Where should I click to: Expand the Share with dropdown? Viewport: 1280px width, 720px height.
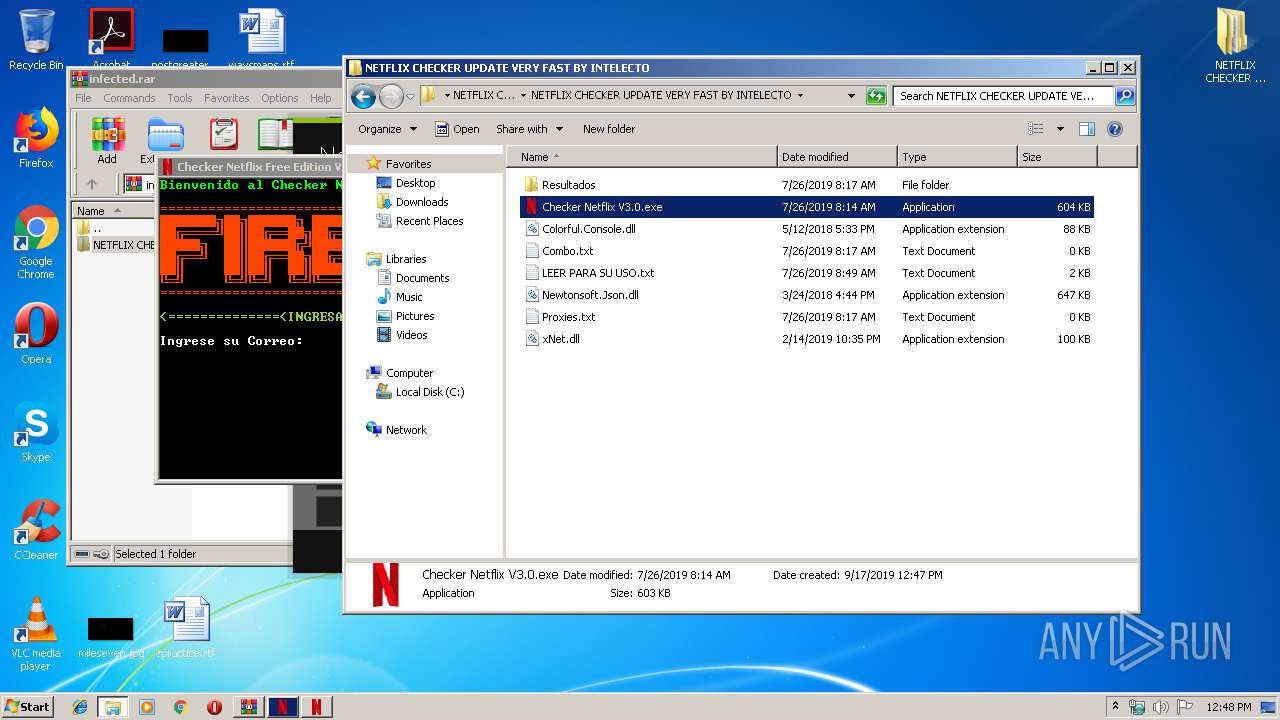coord(530,129)
